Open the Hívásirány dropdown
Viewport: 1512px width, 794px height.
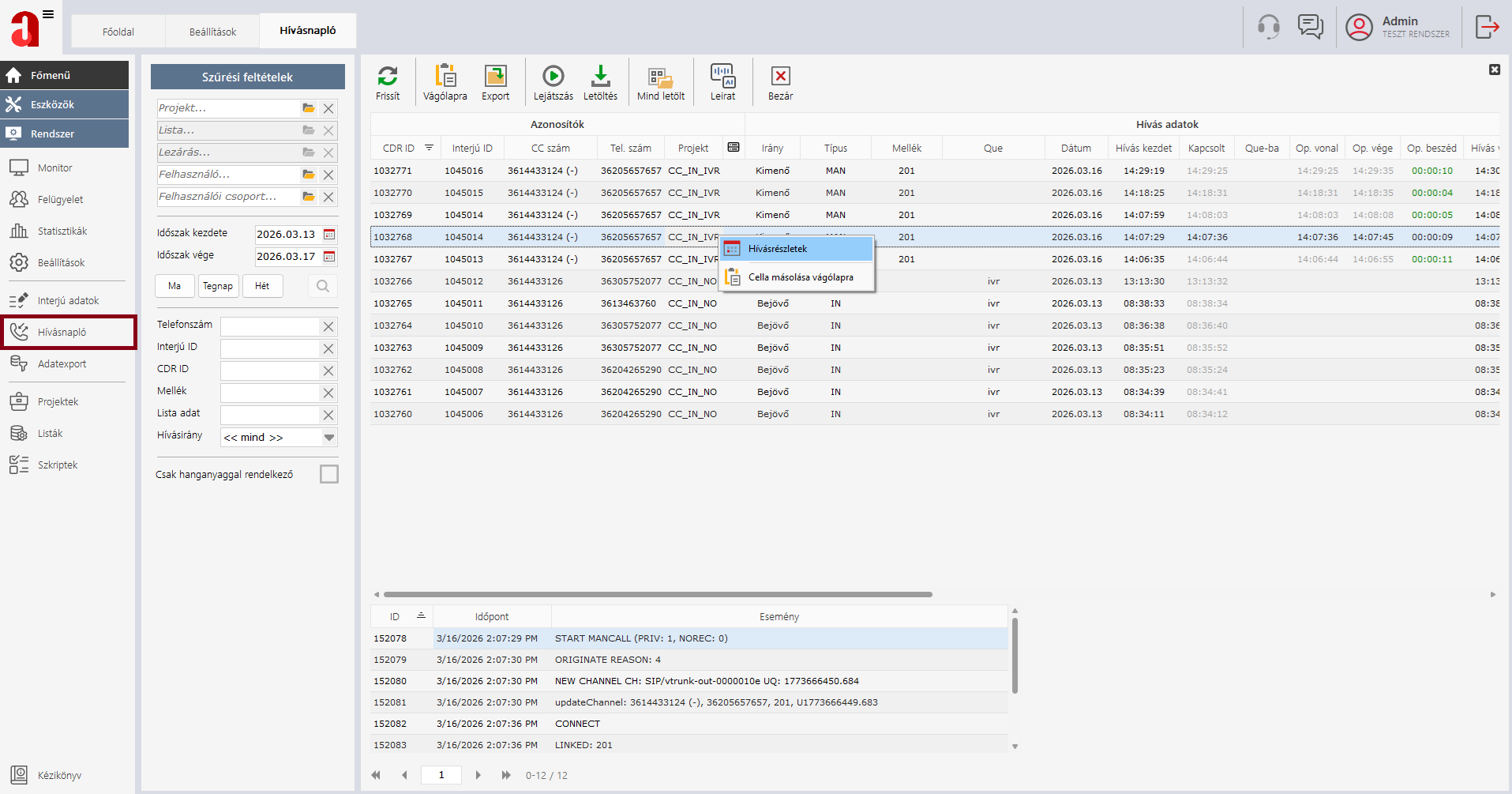pyautogui.click(x=329, y=438)
